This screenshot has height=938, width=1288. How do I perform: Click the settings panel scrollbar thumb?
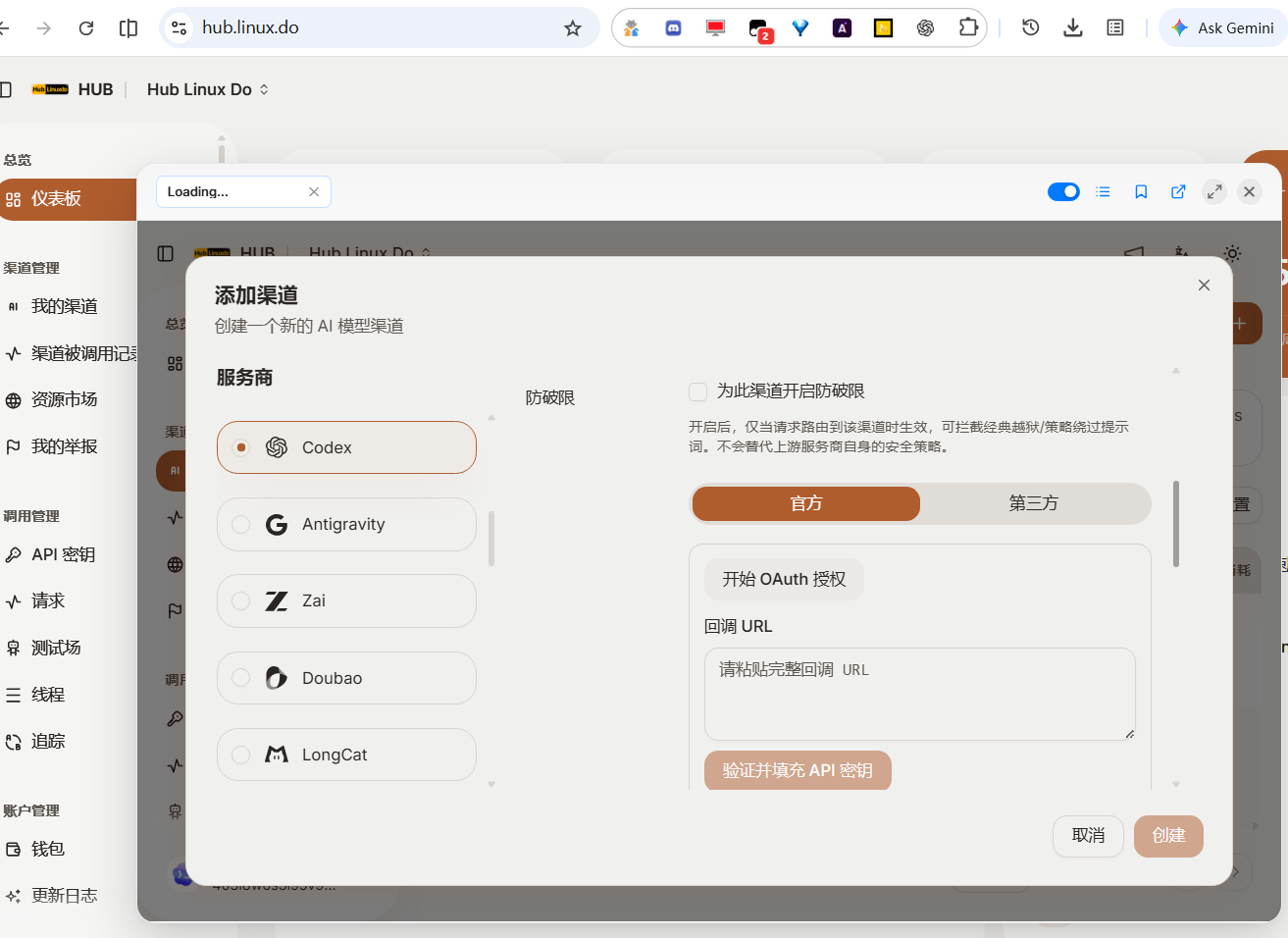[x=1176, y=524]
